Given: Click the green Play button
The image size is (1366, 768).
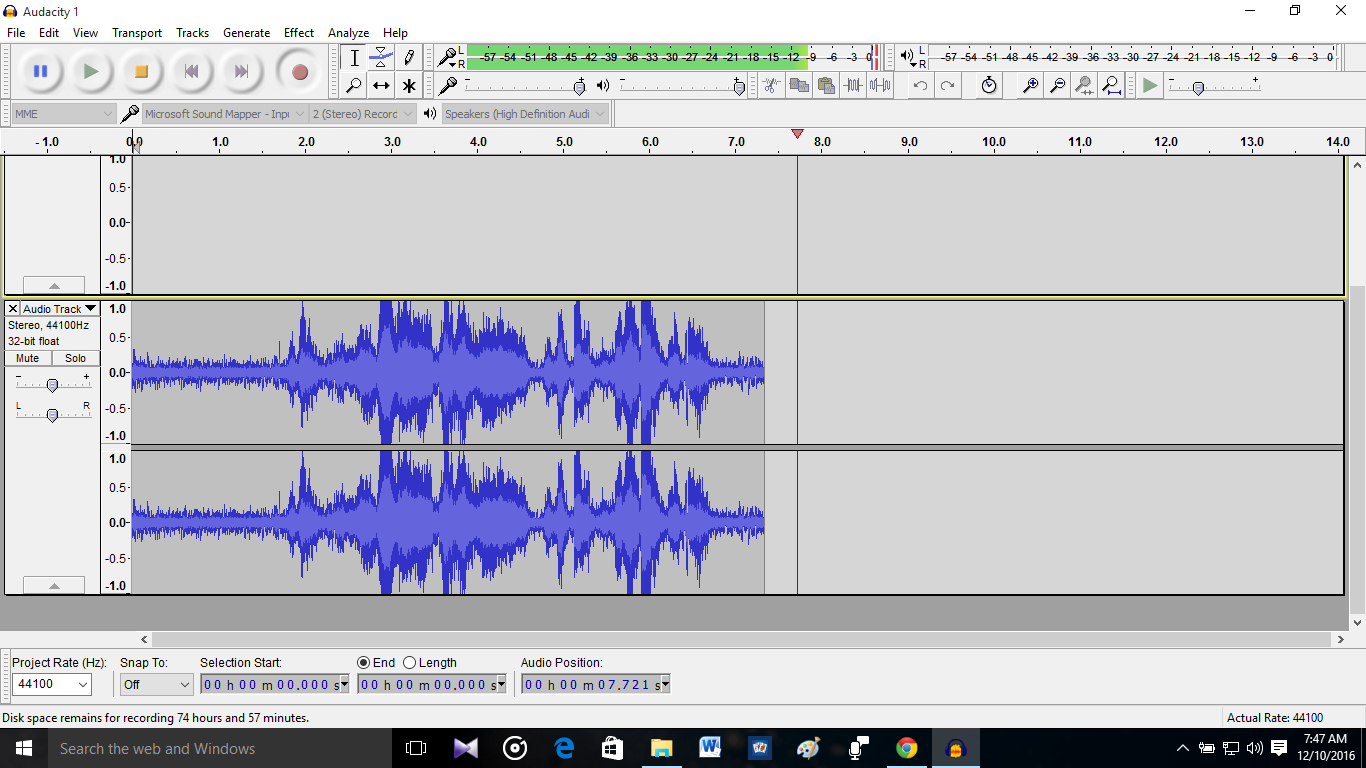Looking at the screenshot, I should click(91, 71).
